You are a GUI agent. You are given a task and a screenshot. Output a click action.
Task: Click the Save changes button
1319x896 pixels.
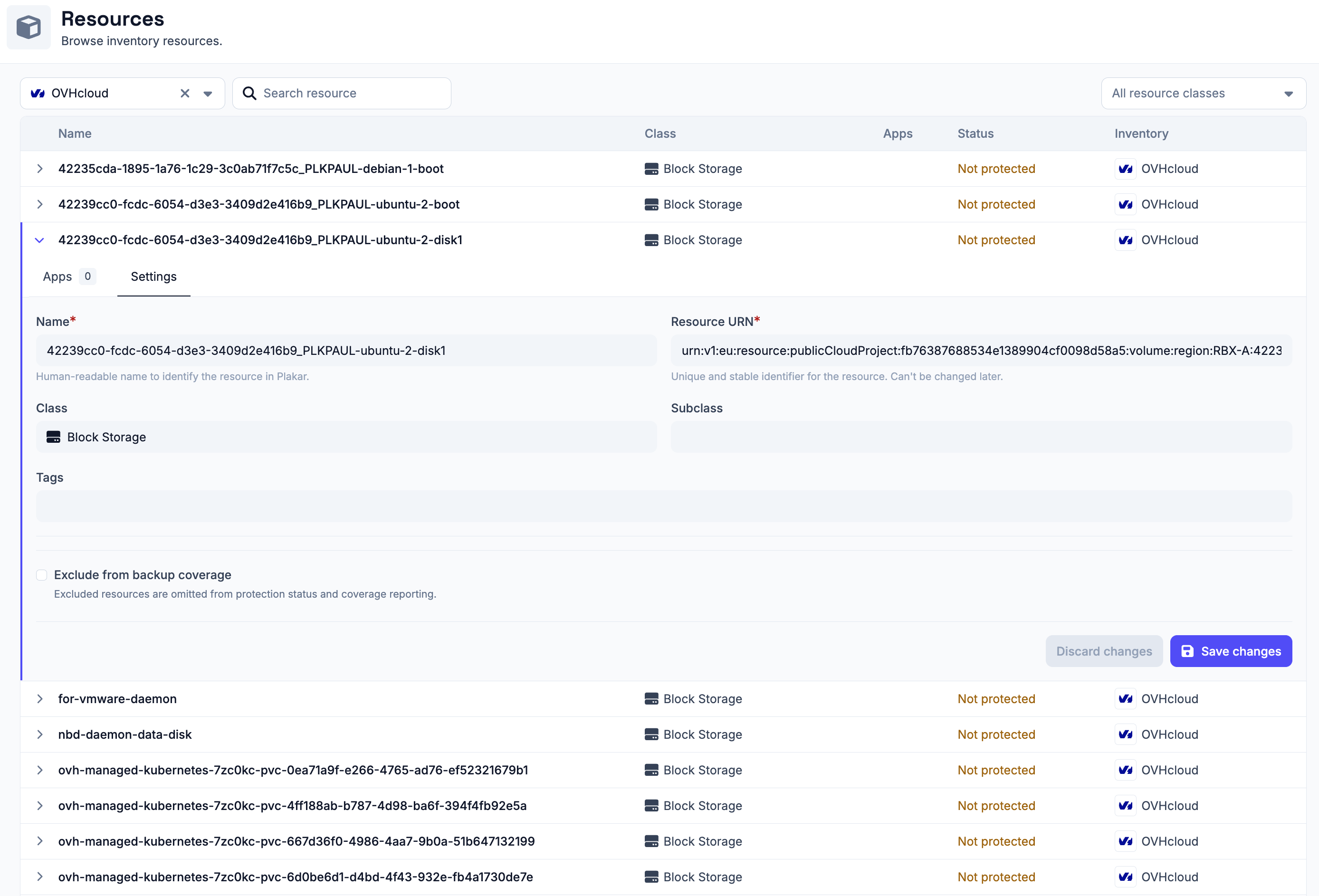1231,651
